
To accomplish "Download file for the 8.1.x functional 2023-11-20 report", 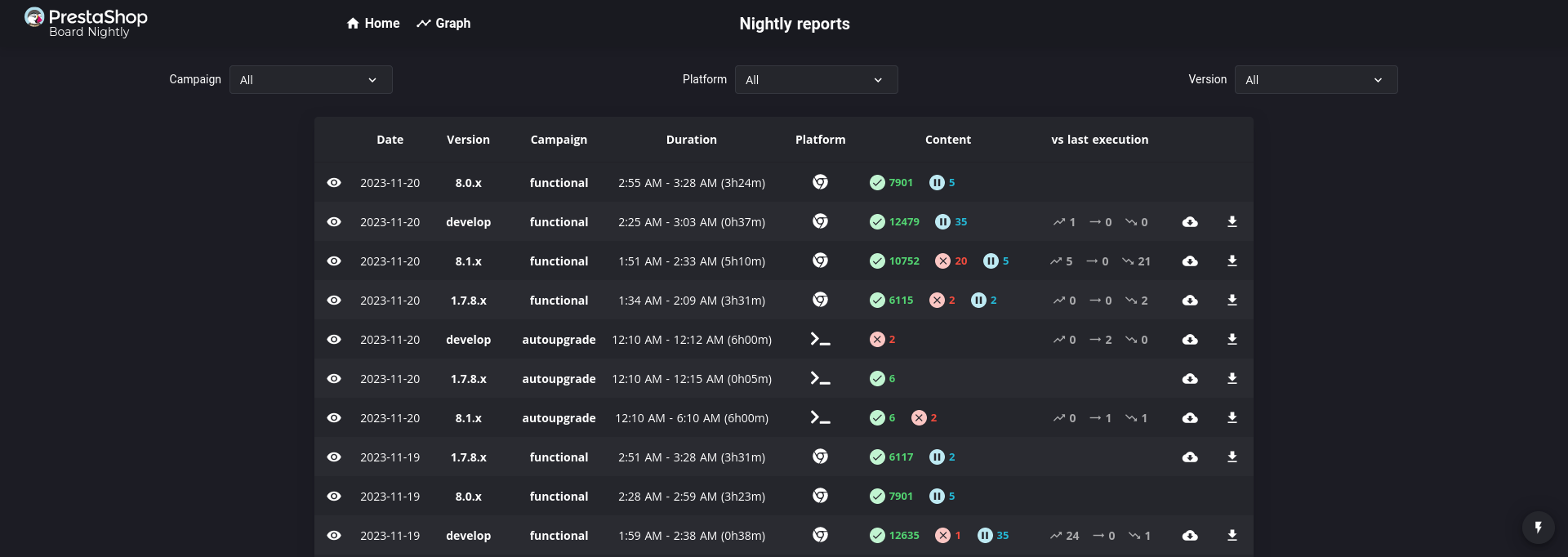I will [x=1232, y=261].
